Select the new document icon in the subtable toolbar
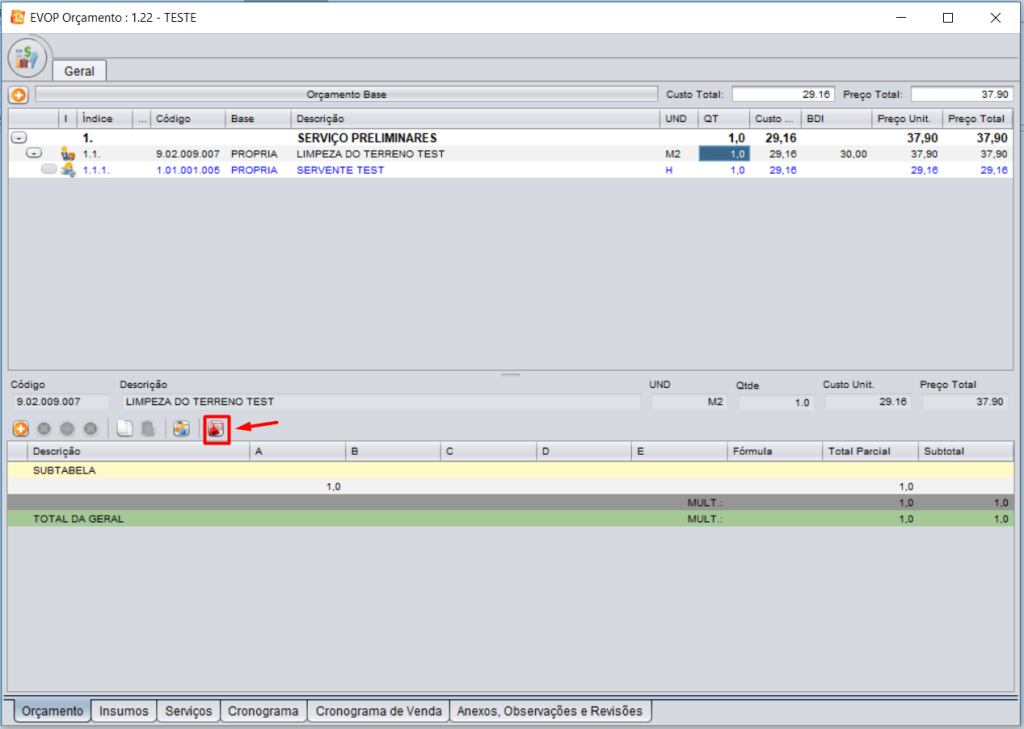 (123, 429)
